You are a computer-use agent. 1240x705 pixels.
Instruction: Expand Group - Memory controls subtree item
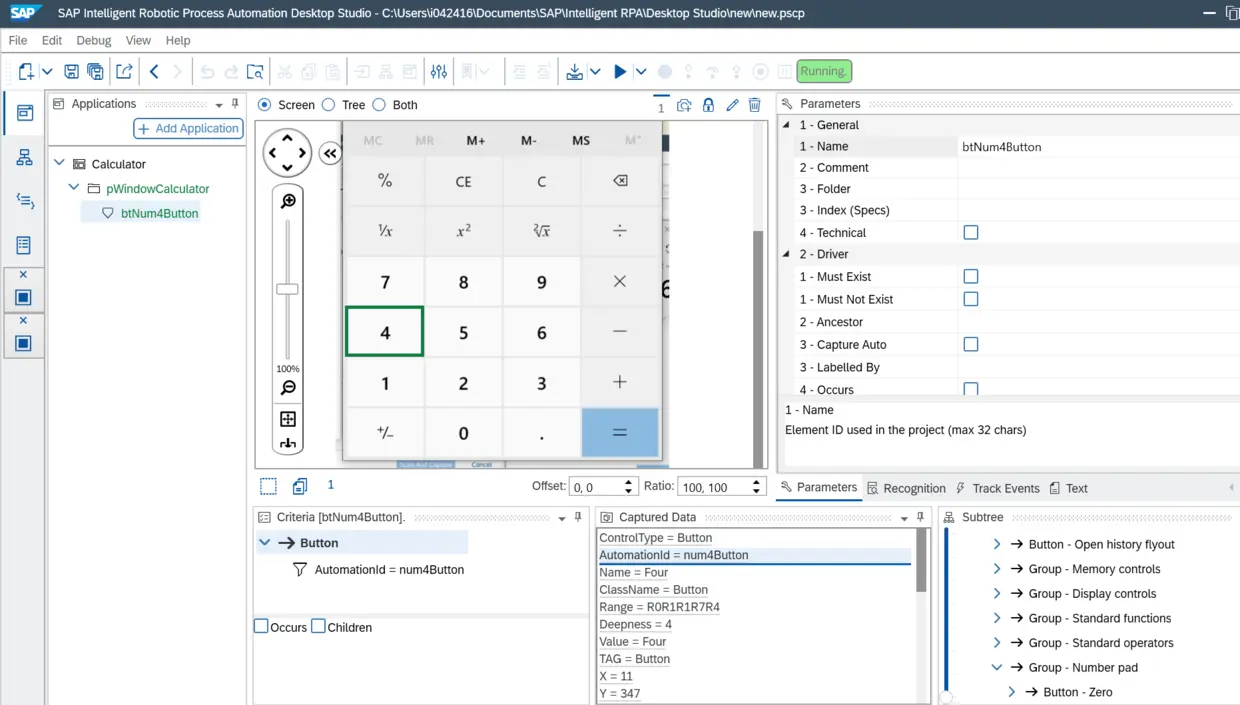coord(997,569)
